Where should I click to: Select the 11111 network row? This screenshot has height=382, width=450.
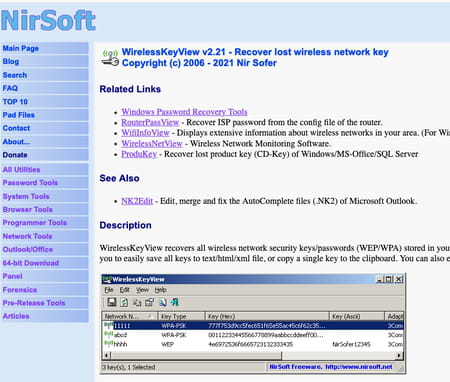click(x=253, y=325)
